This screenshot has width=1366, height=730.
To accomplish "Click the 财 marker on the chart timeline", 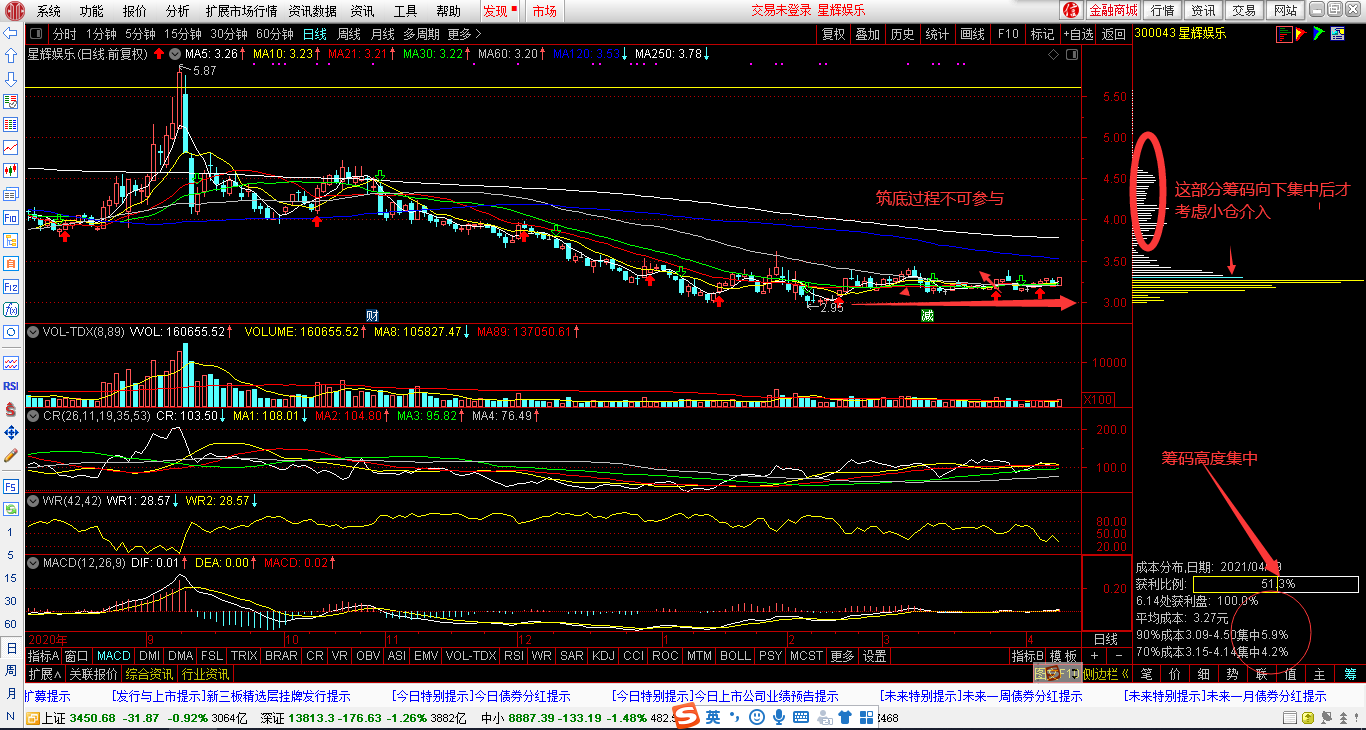I will click(x=372, y=316).
